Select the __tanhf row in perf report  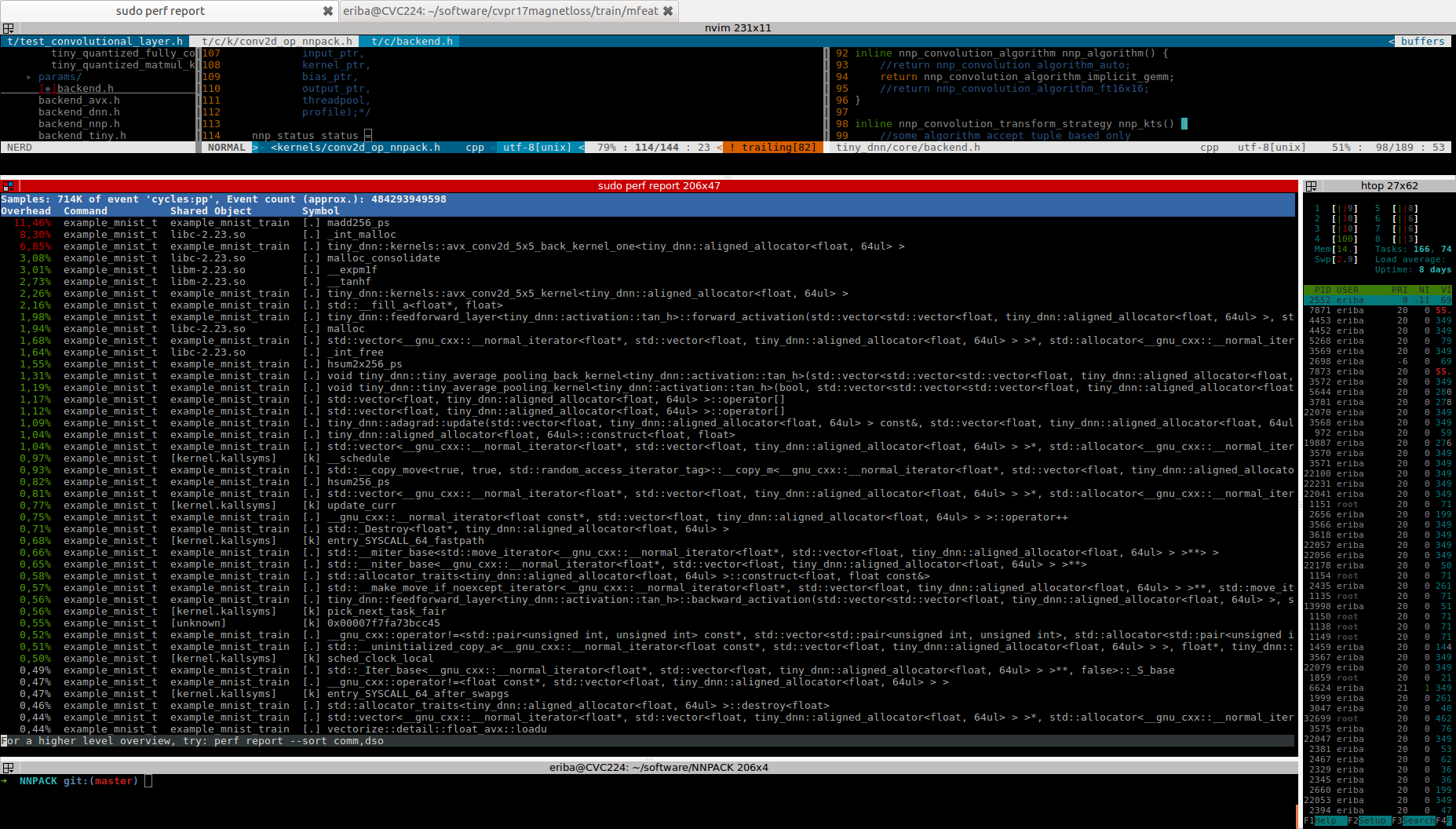648,282
